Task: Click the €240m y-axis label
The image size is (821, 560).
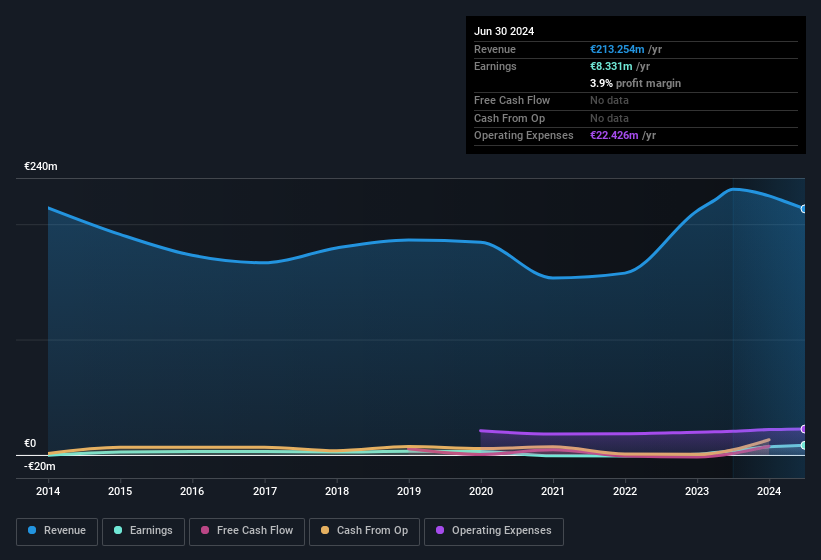Action: pos(41,166)
